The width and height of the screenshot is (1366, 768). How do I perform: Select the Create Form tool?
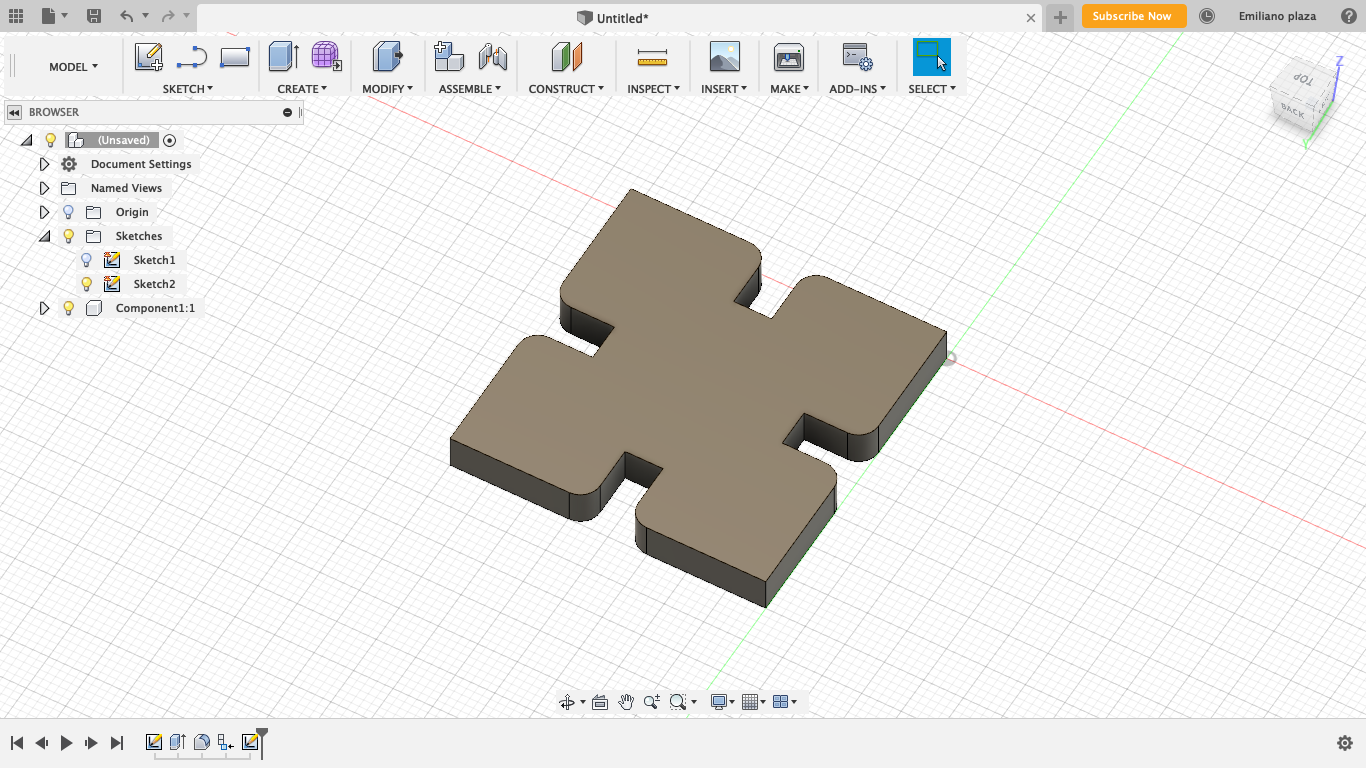coord(326,57)
